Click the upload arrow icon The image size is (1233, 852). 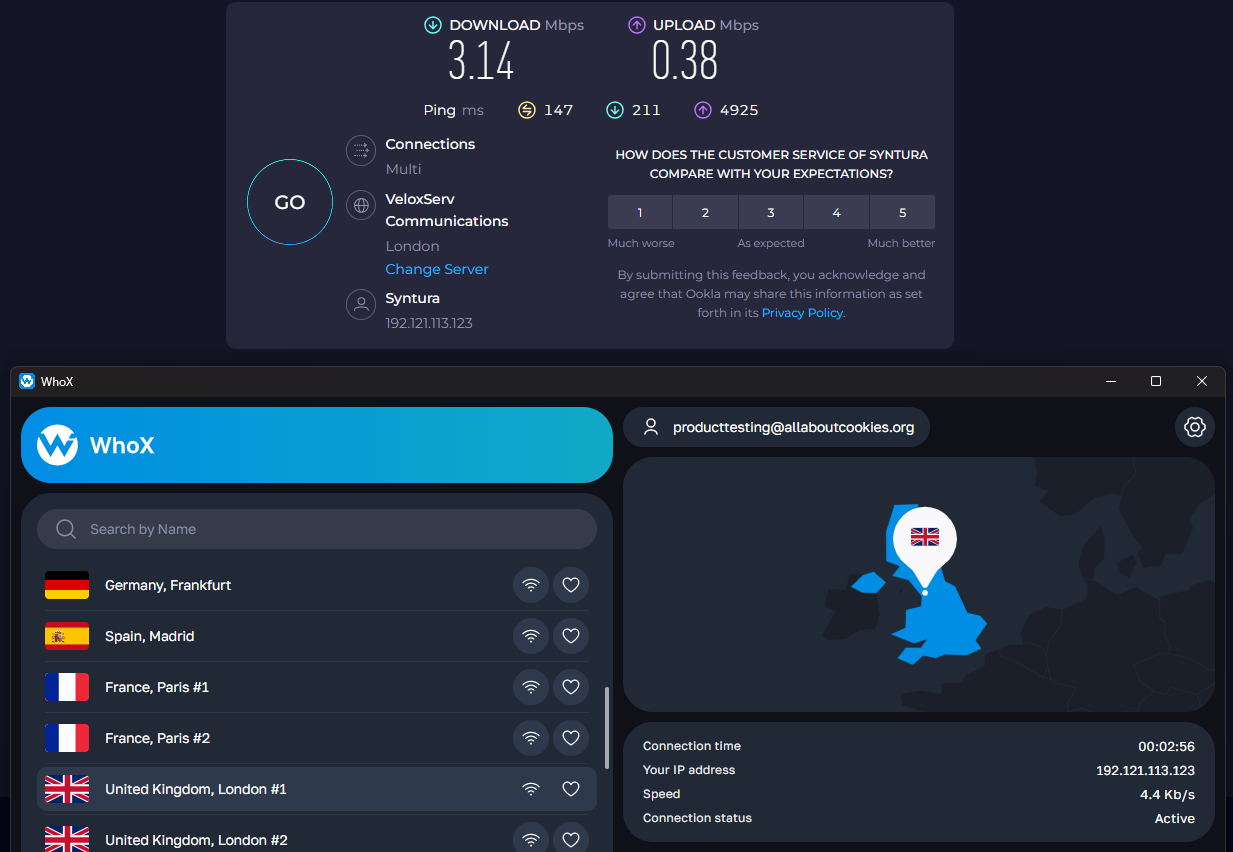637,25
